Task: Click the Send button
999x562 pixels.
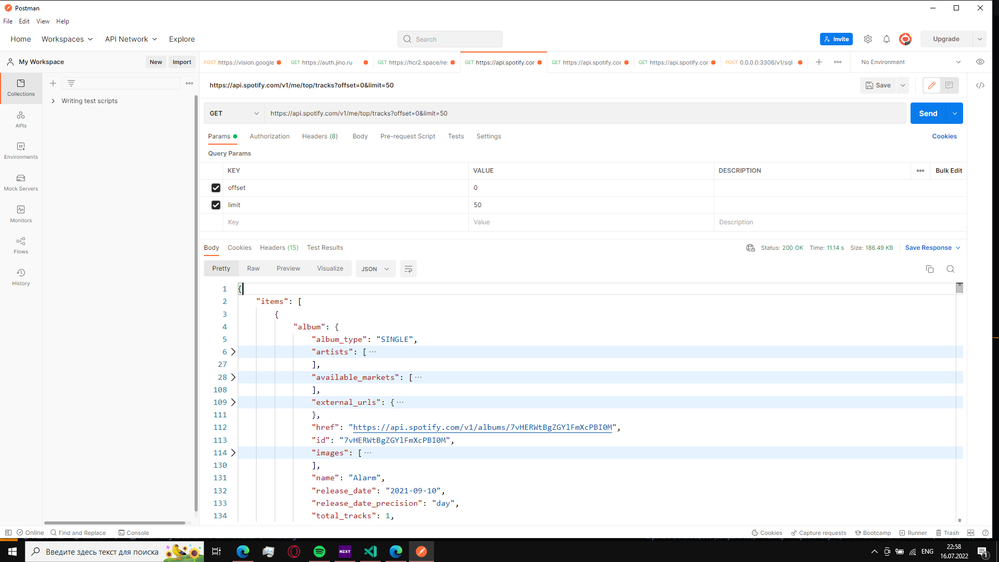Action: [x=928, y=113]
